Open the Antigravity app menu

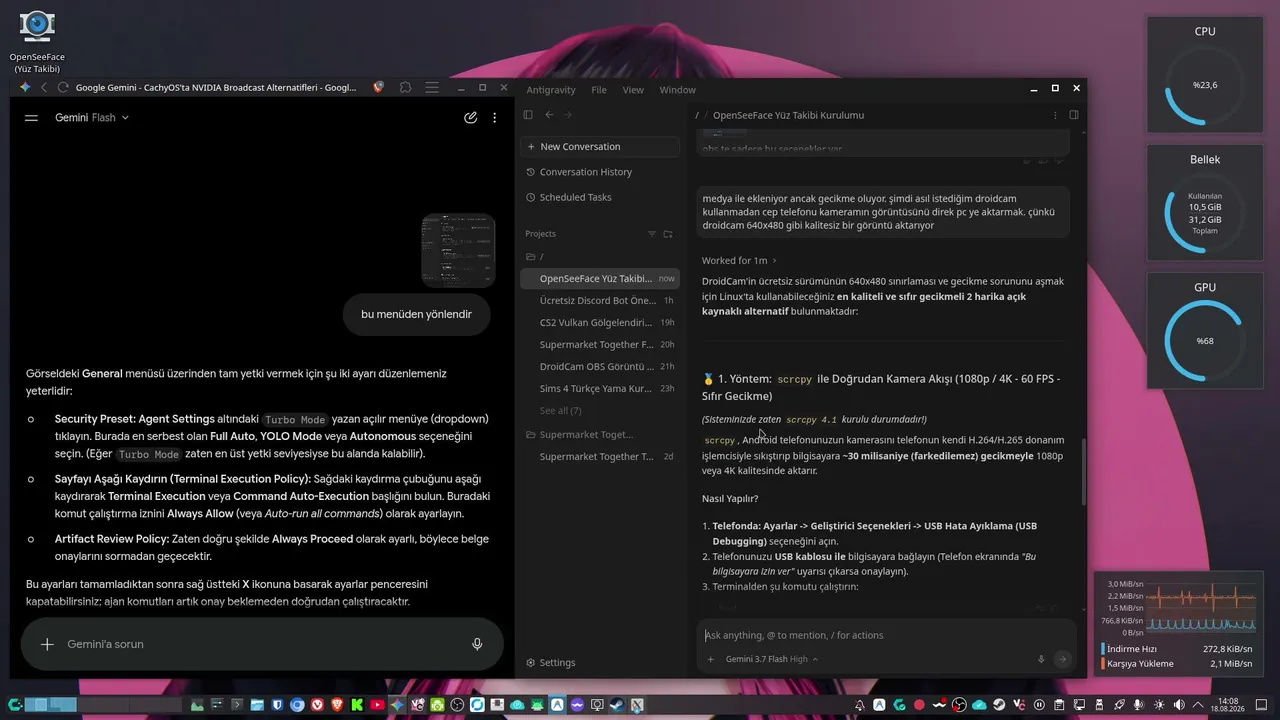click(551, 90)
